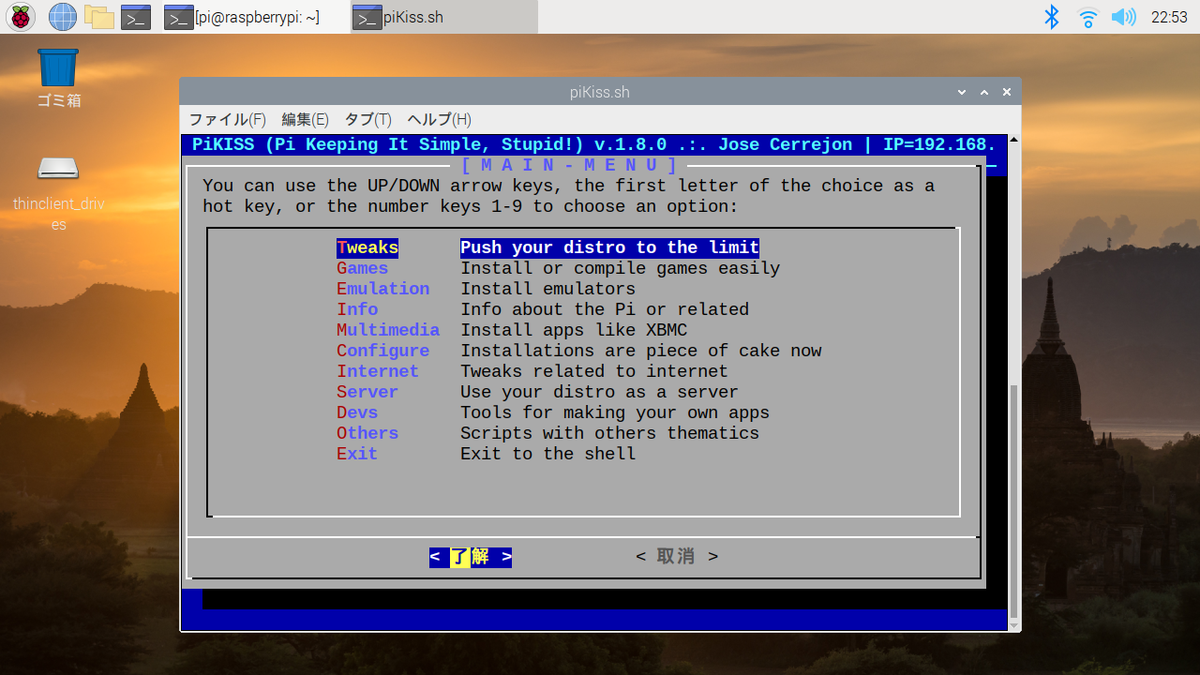Click the piKiss.sh window title bar
The image size is (1200, 675).
tap(600, 92)
